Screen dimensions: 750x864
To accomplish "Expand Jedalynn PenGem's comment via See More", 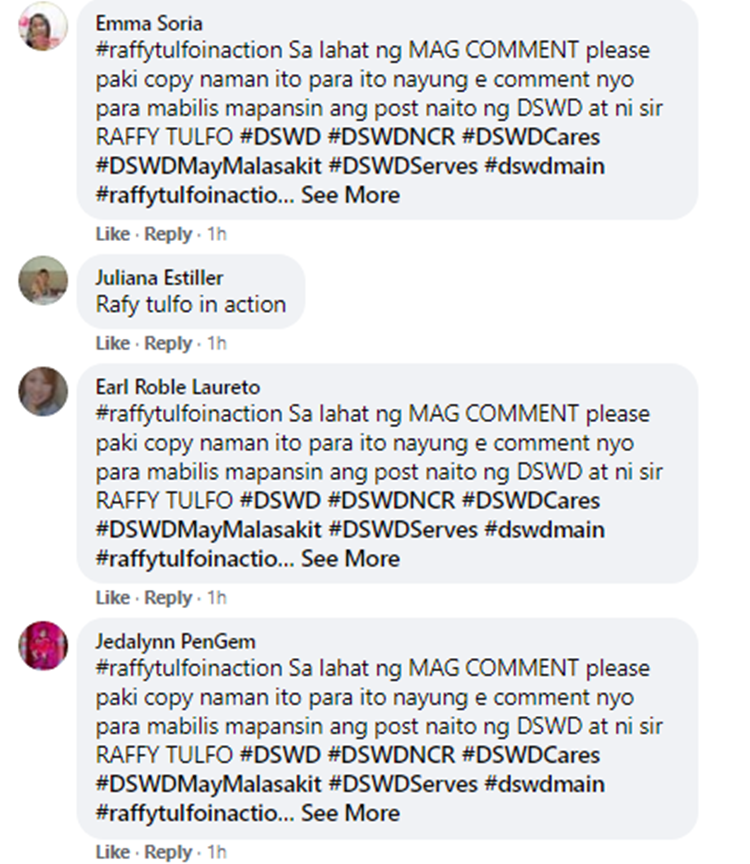I will tap(350, 813).
